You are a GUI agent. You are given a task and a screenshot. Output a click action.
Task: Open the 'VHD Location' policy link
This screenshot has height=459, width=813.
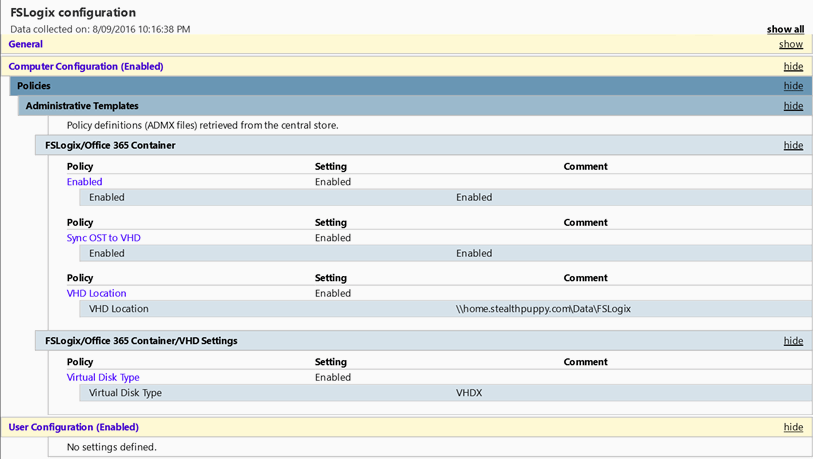coord(96,294)
